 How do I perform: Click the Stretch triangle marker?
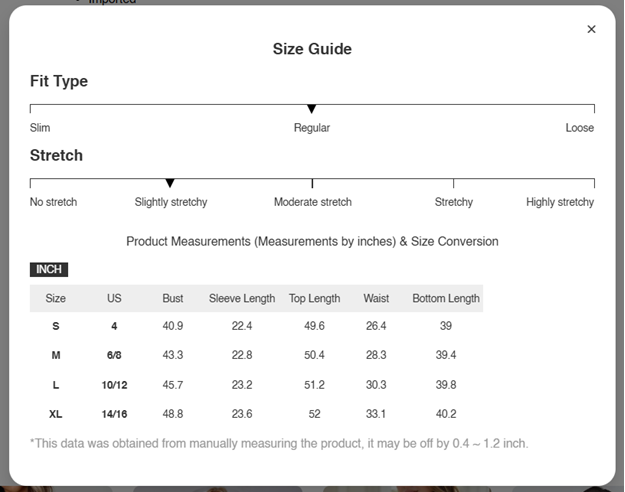170,183
